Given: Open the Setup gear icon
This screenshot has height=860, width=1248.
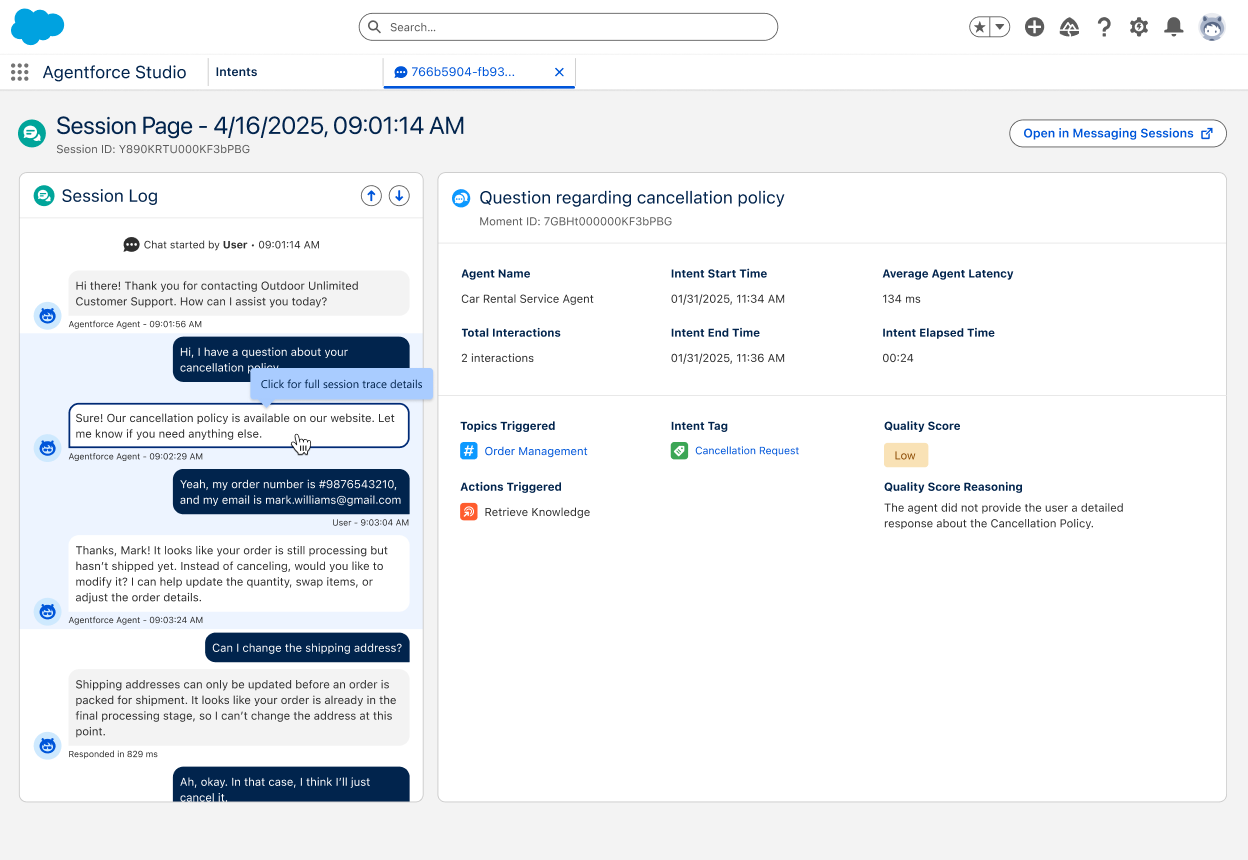Looking at the screenshot, I should 1139,27.
